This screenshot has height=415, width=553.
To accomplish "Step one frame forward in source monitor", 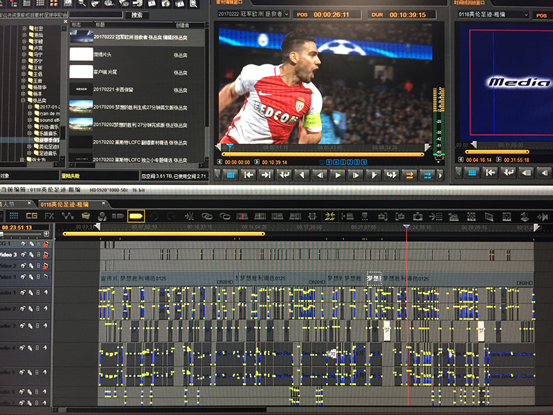I will tap(356, 175).
